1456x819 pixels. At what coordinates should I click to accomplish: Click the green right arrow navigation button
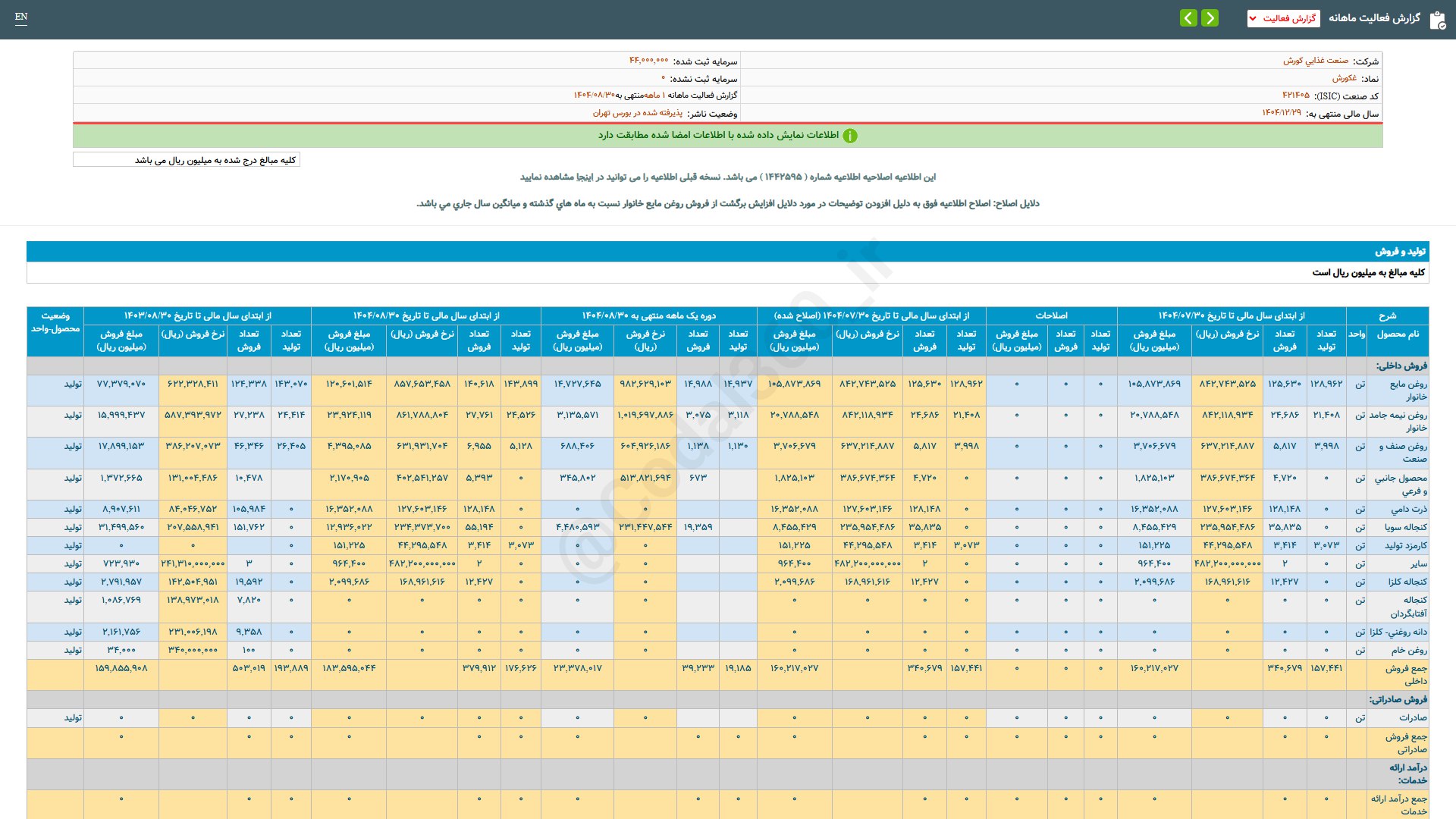point(1210,17)
